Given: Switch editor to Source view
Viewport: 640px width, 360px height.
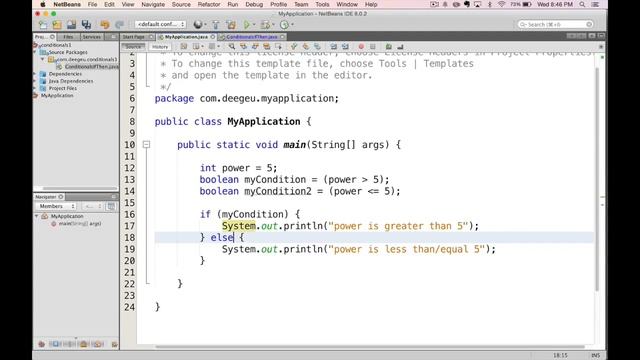Looking at the screenshot, I should tap(133, 47).
